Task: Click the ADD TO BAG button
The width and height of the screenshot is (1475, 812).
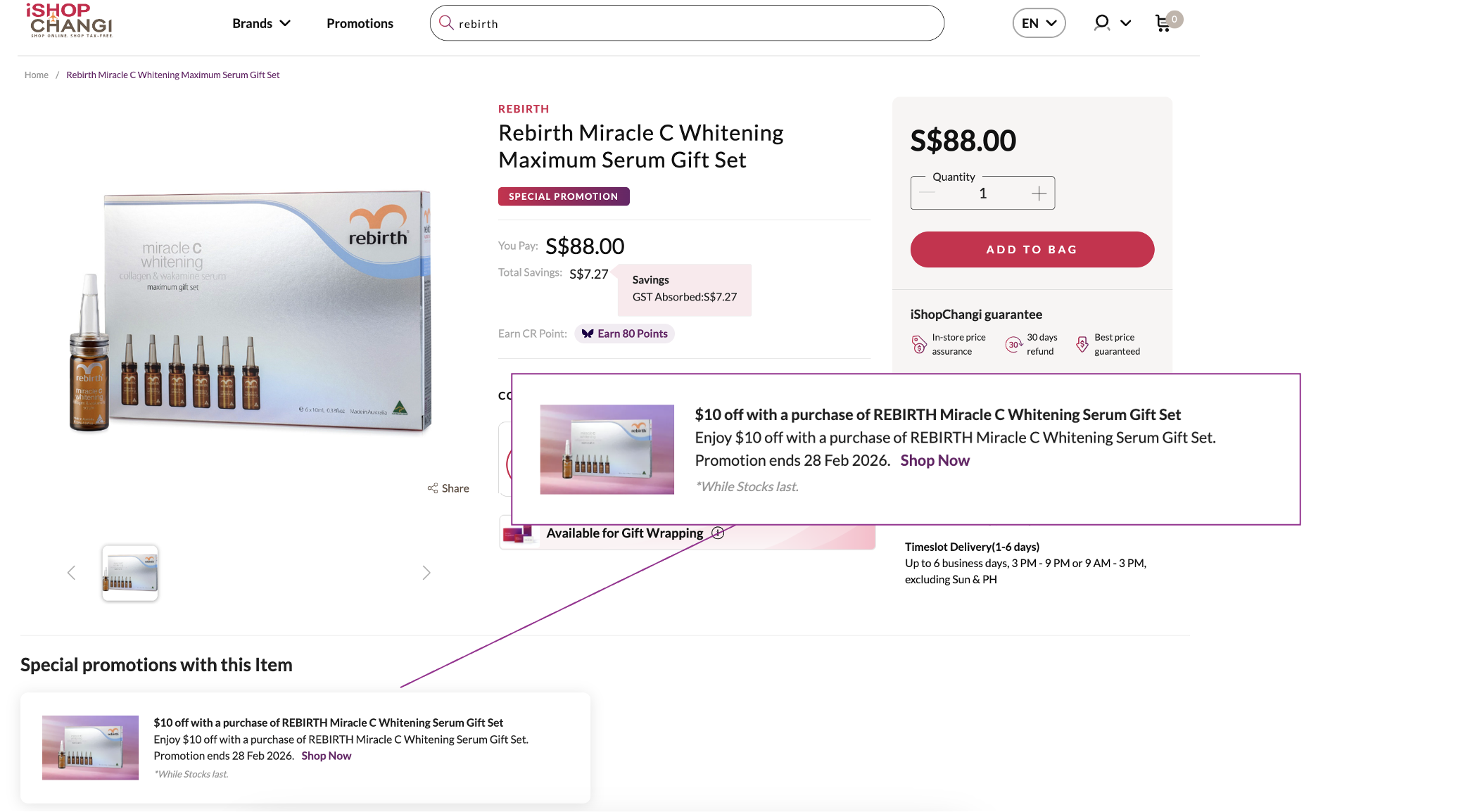Action: tap(1032, 250)
